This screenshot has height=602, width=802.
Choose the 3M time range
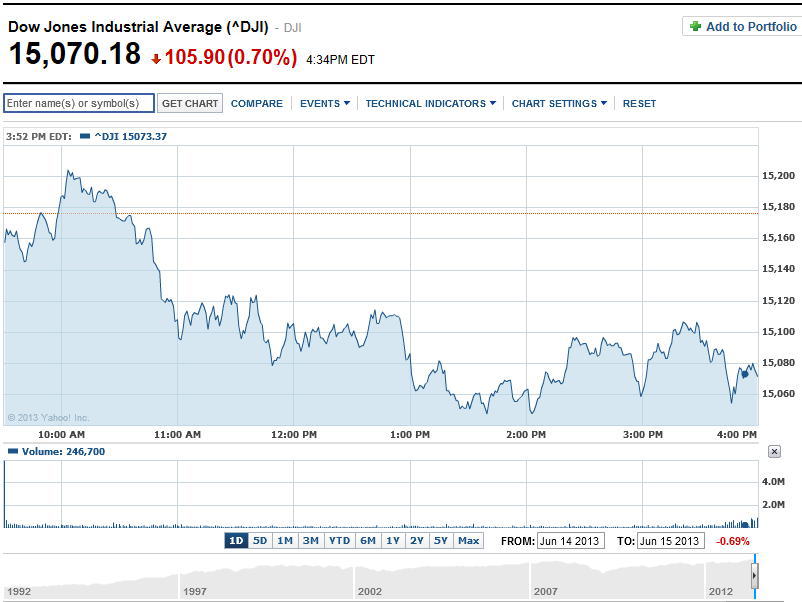coord(310,541)
